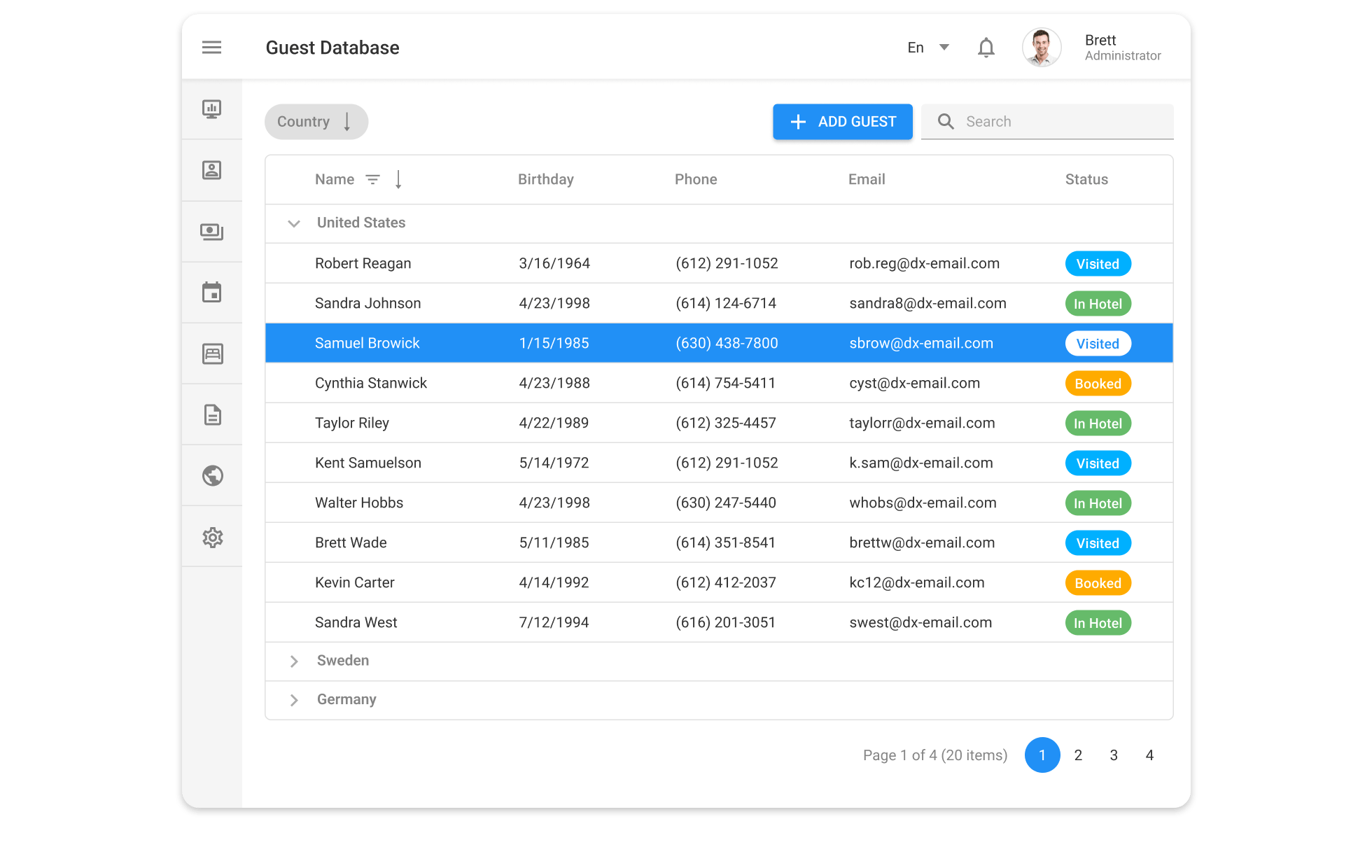Screen dimensions: 1372x868
Task: Open the settings gear in sidebar
Action: coord(212,537)
